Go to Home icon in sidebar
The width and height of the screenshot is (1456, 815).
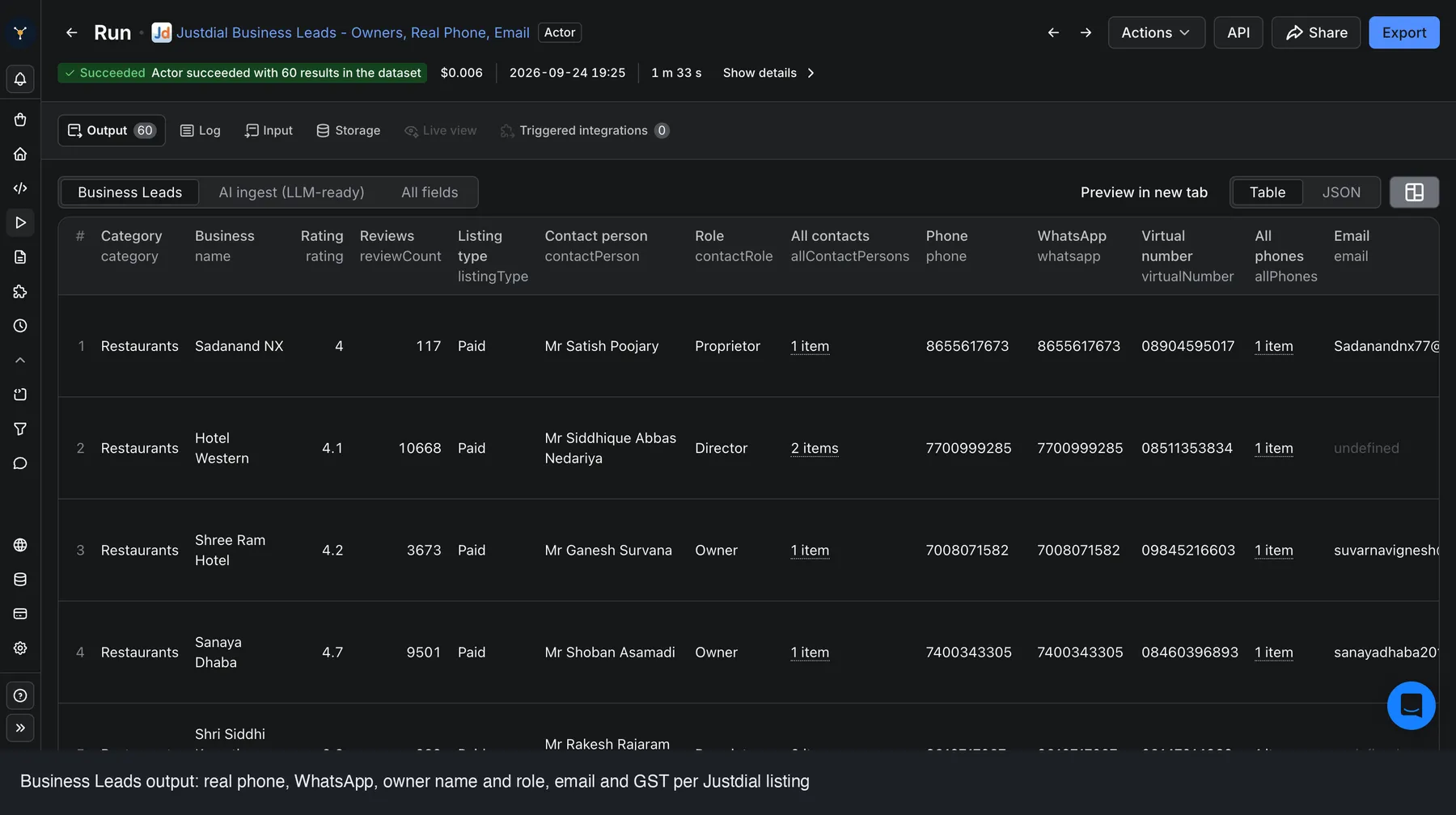click(20, 154)
